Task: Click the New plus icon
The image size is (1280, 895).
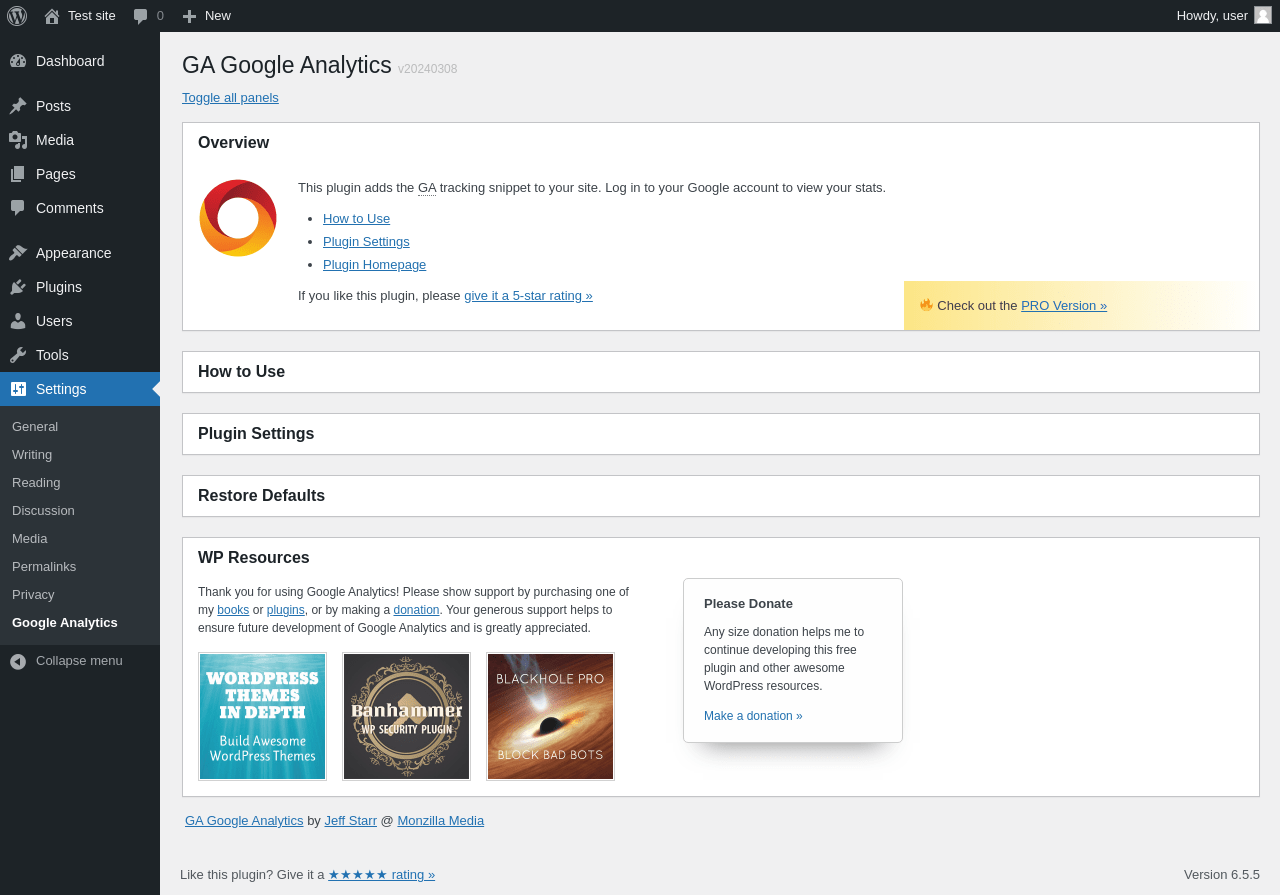Action: [189, 16]
